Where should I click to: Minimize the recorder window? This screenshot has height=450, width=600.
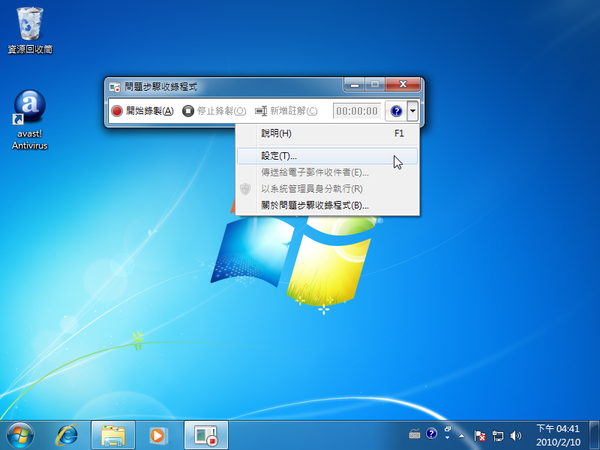354,85
